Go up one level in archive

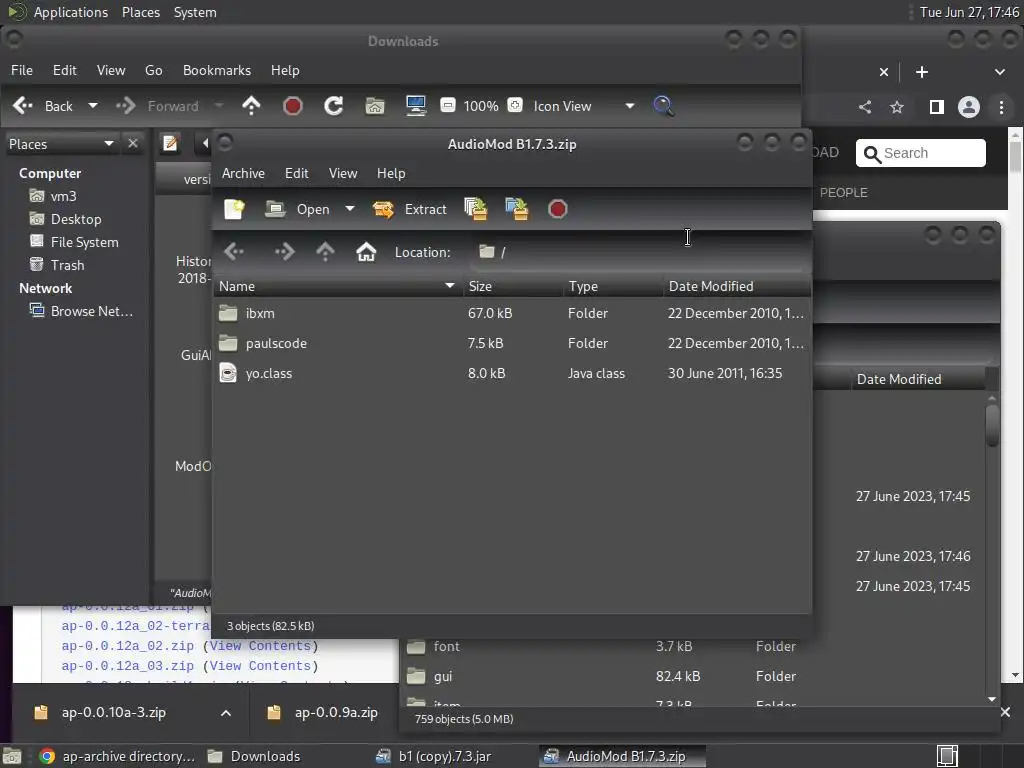[x=325, y=252]
